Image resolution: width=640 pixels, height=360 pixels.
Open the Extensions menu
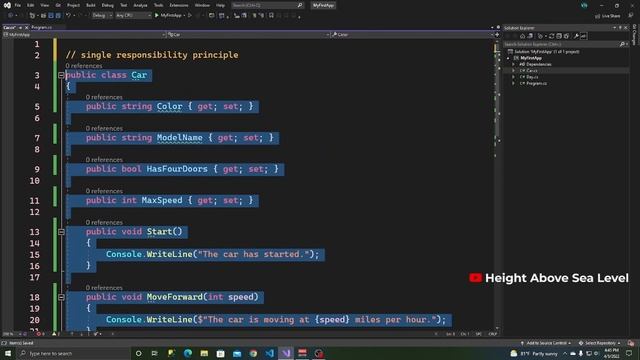coord(179,5)
